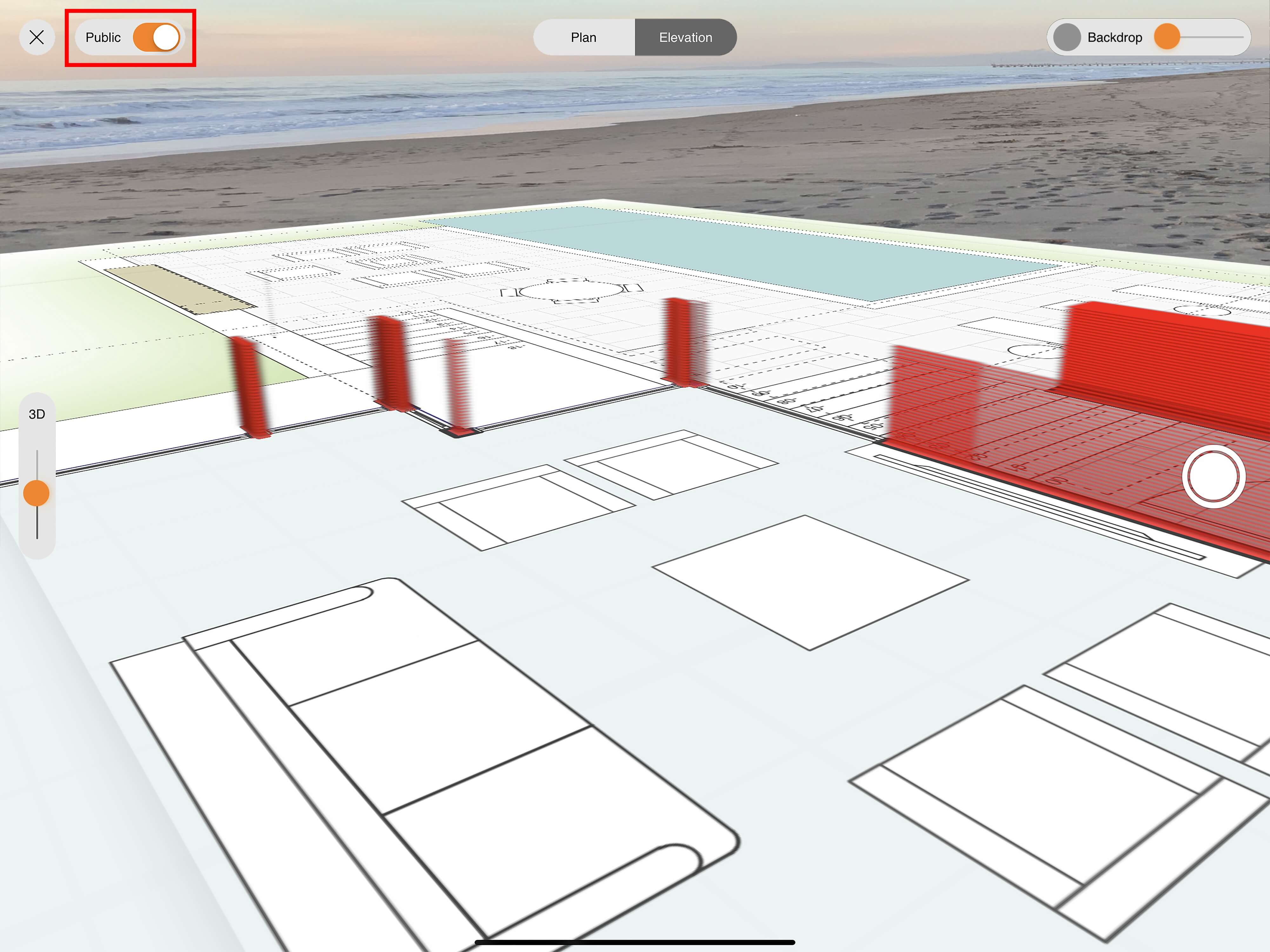The height and width of the screenshot is (952, 1270).
Task: Close the AR view with the X icon
Action: (x=37, y=37)
